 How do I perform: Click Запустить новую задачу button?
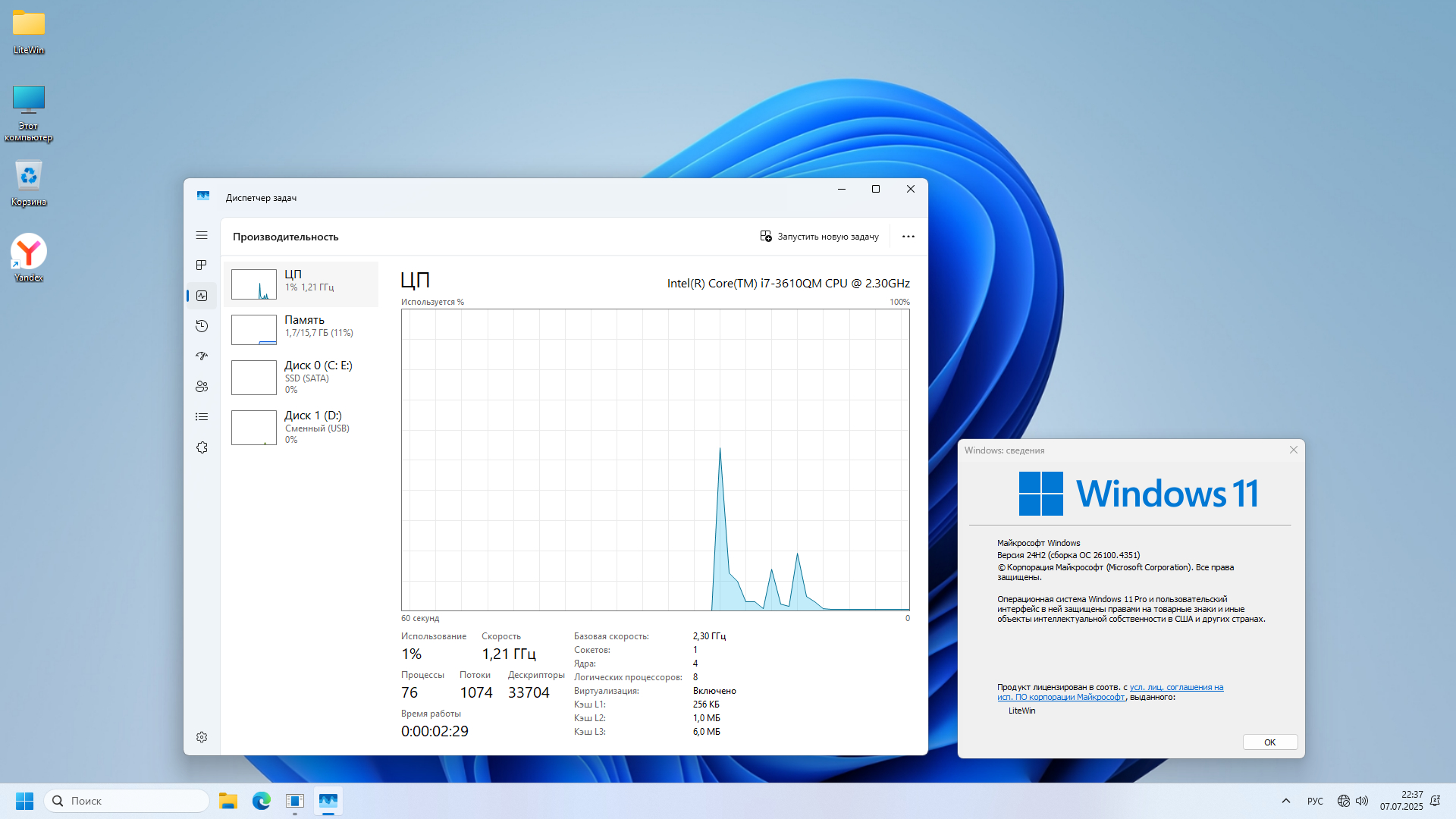pyautogui.click(x=819, y=237)
